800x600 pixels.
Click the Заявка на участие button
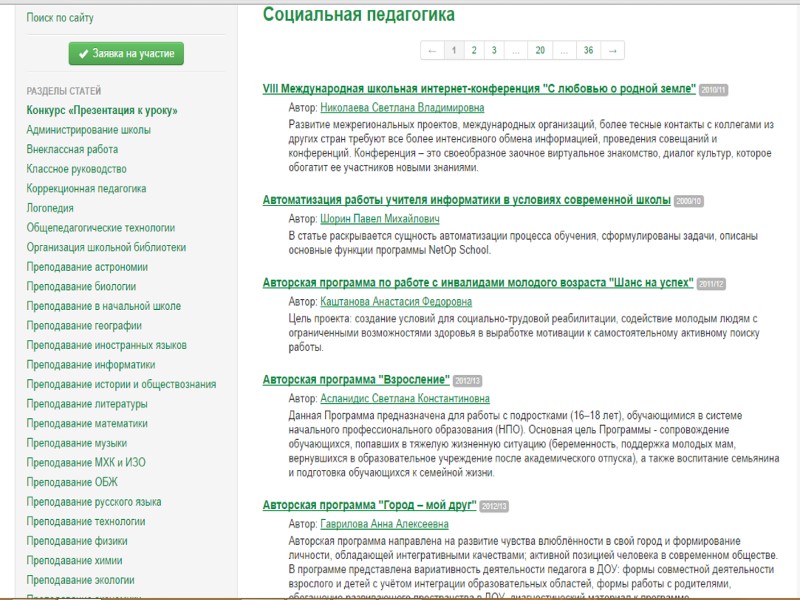[126, 54]
